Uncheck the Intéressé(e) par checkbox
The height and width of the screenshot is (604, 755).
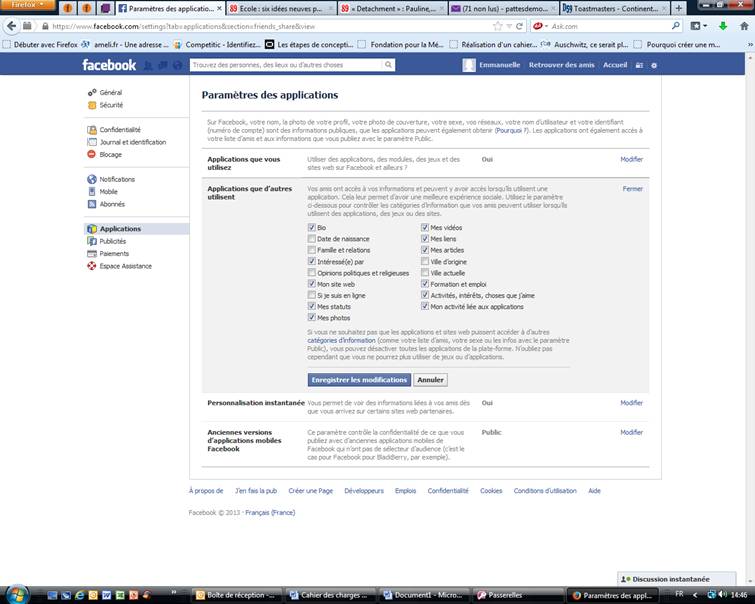[312, 261]
